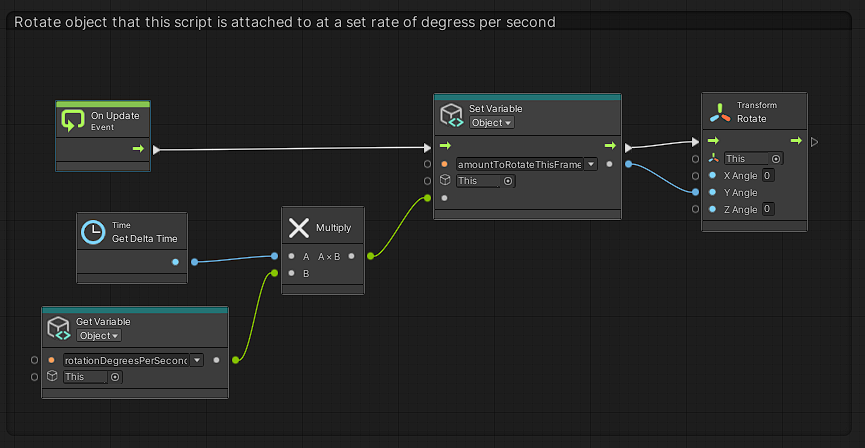
Task: Expand the amountToRotateThisFrame variable name dropdown
Action: click(x=591, y=164)
